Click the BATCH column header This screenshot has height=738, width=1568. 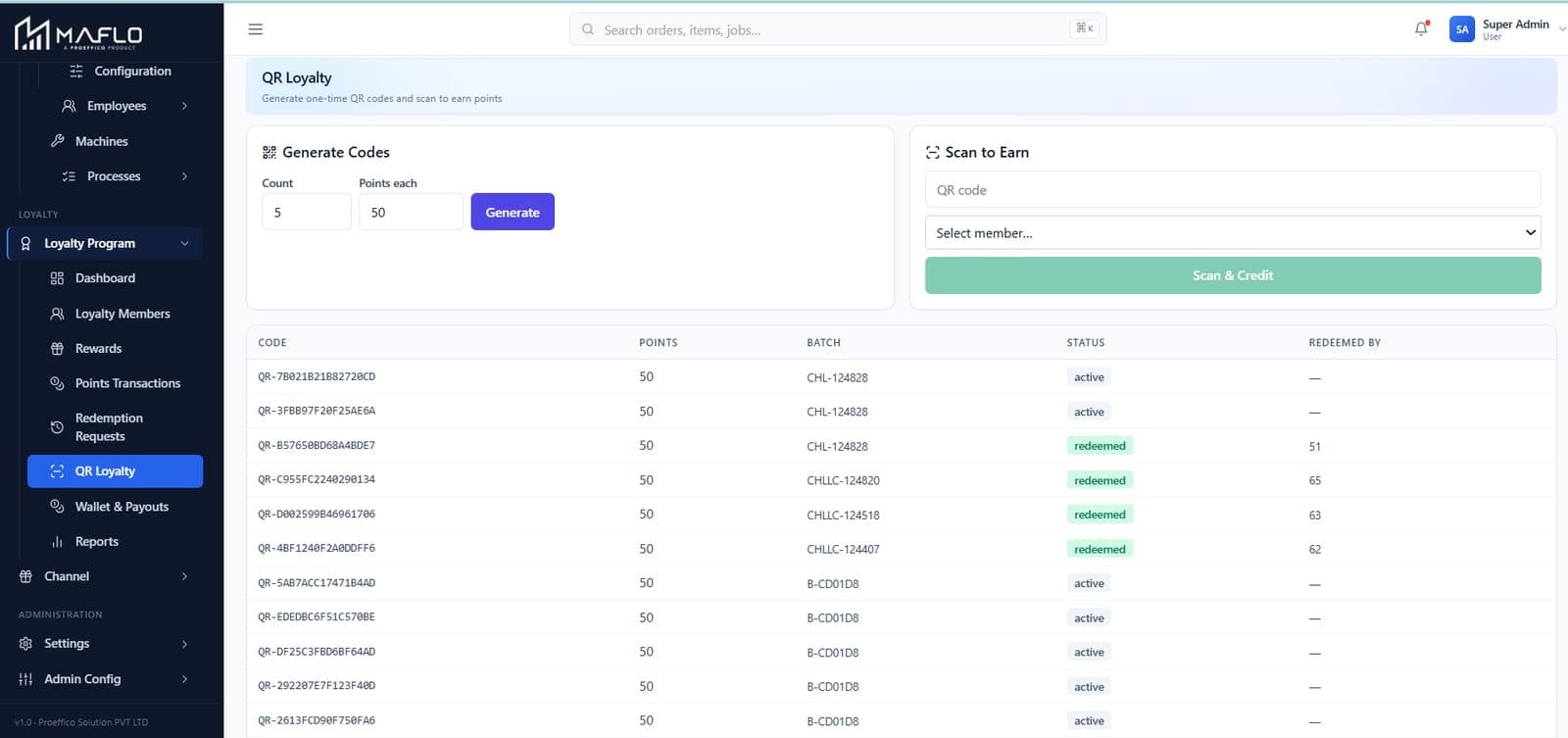tap(823, 343)
